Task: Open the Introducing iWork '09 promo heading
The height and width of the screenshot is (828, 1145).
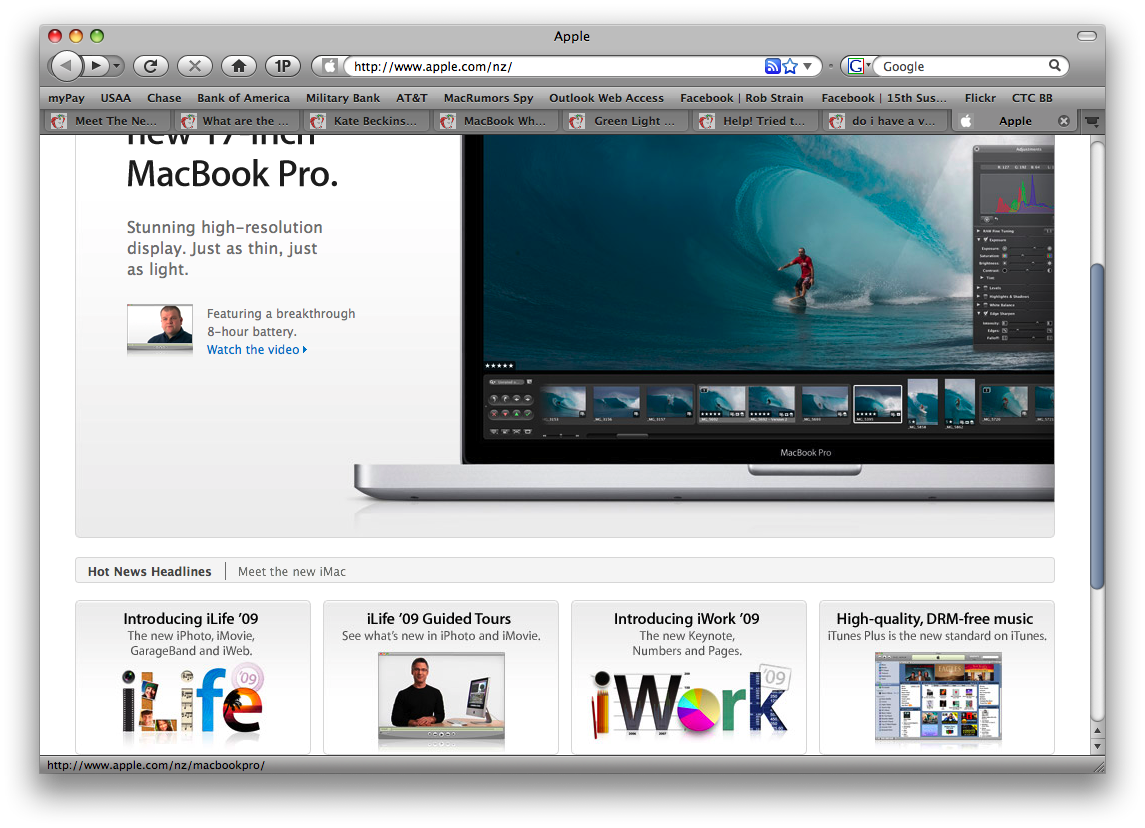Action: point(686,618)
